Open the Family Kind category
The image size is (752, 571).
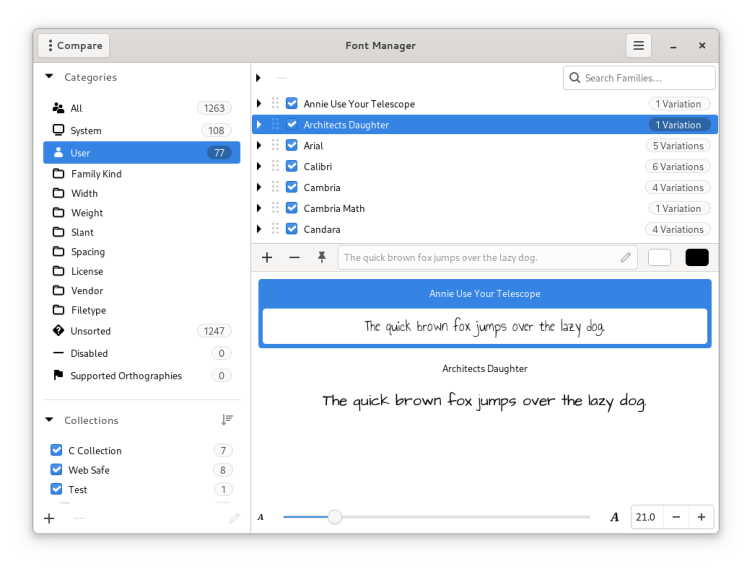96,174
